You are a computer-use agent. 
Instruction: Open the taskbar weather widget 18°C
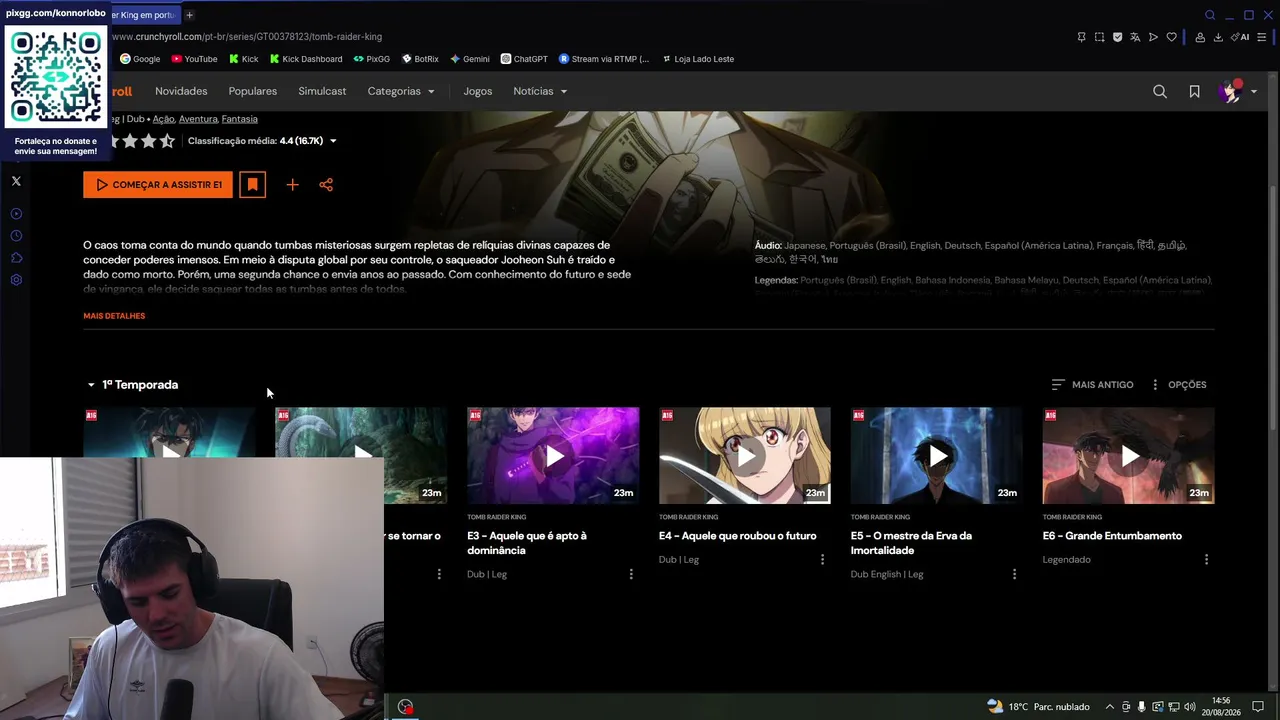click(x=1038, y=707)
